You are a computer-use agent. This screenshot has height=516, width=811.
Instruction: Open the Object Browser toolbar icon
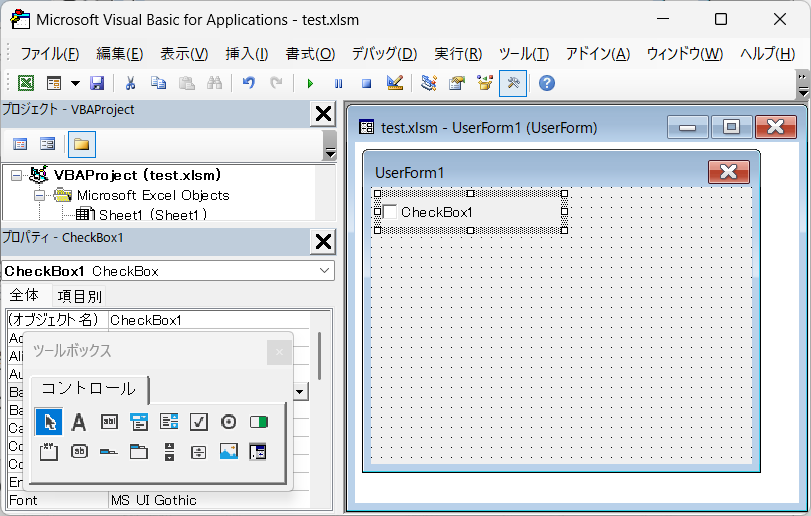pyautogui.click(x=485, y=83)
